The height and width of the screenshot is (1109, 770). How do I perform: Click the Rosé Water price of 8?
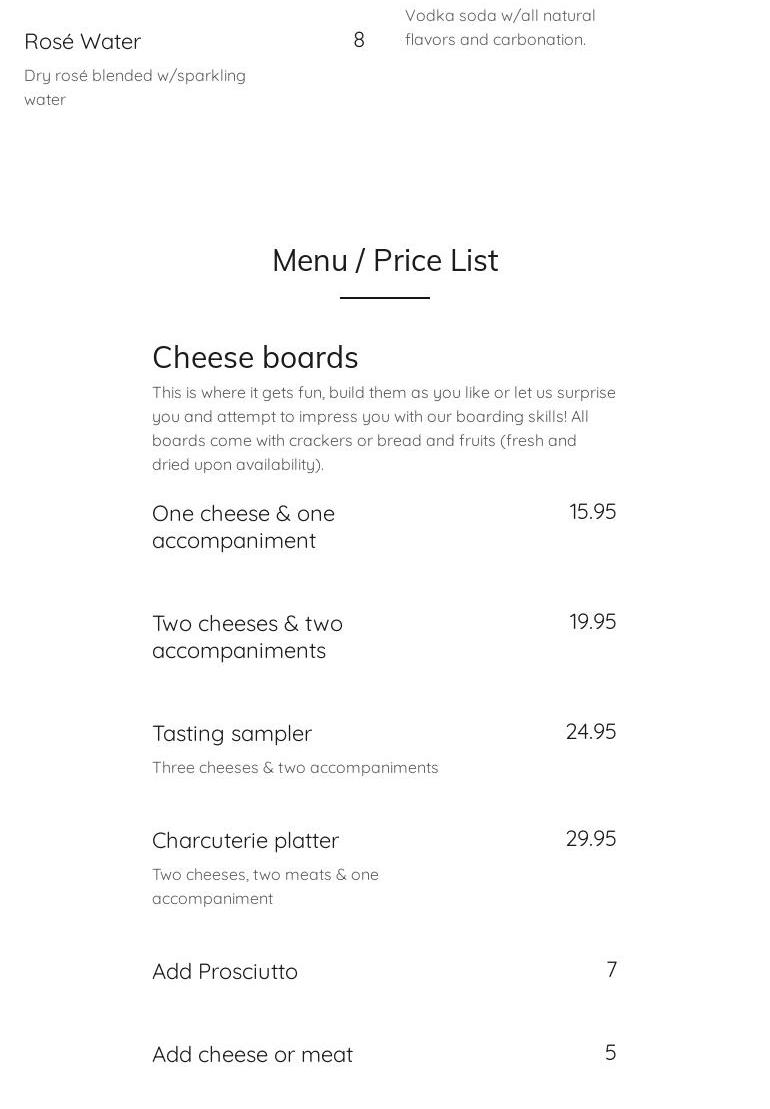[x=359, y=40]
